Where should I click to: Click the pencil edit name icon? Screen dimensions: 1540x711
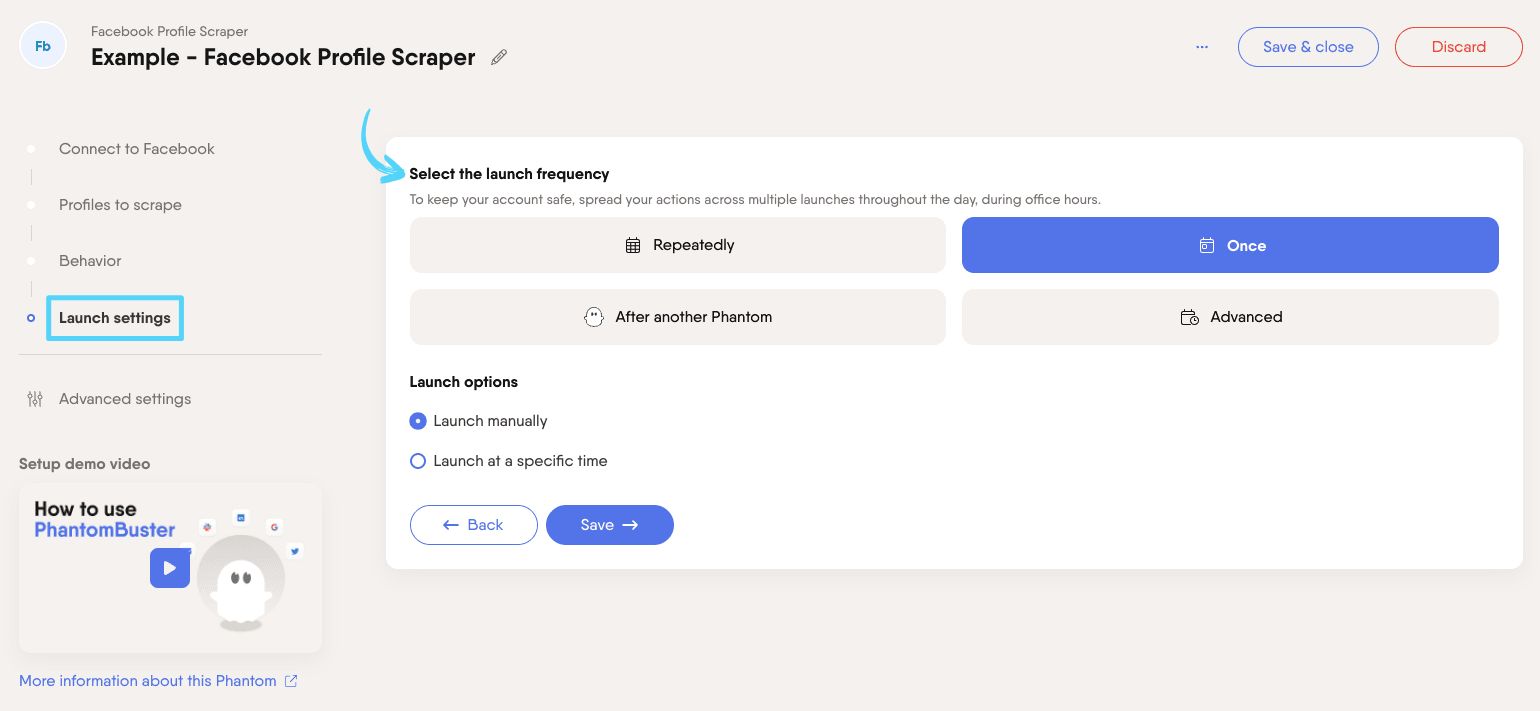pyautogui.click(x=499, y=58)
